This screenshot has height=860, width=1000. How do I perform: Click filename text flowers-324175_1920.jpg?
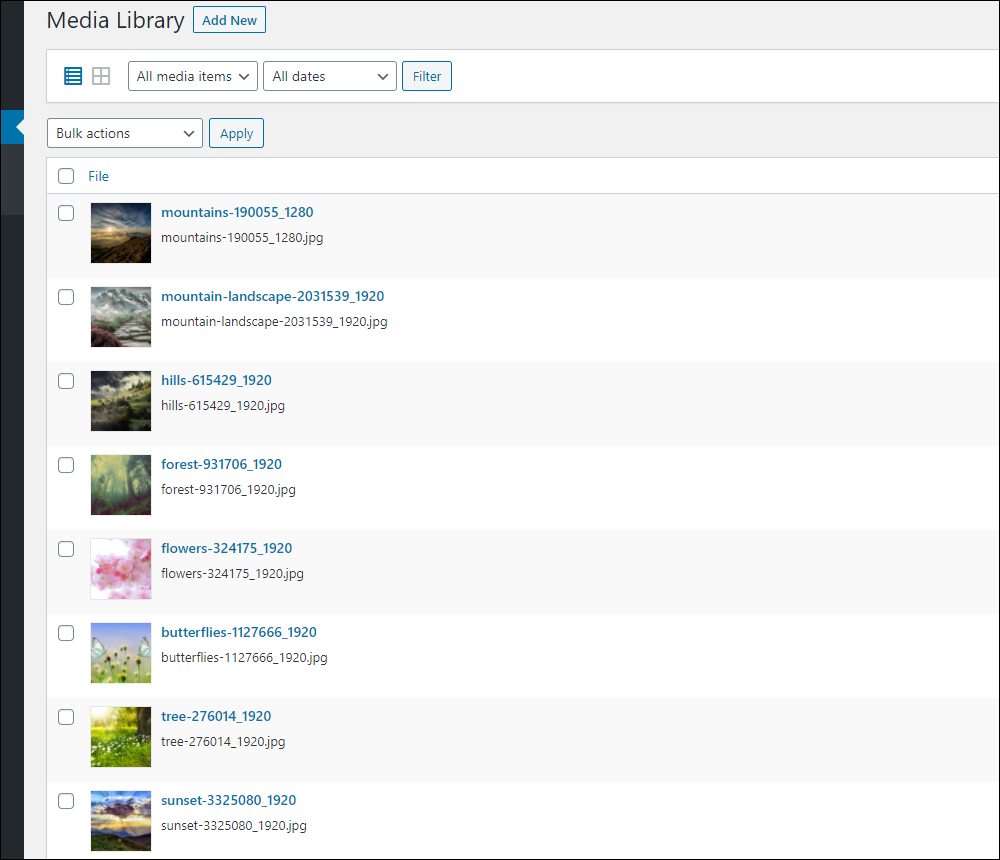pyautogui.click(x=232, y=574)
